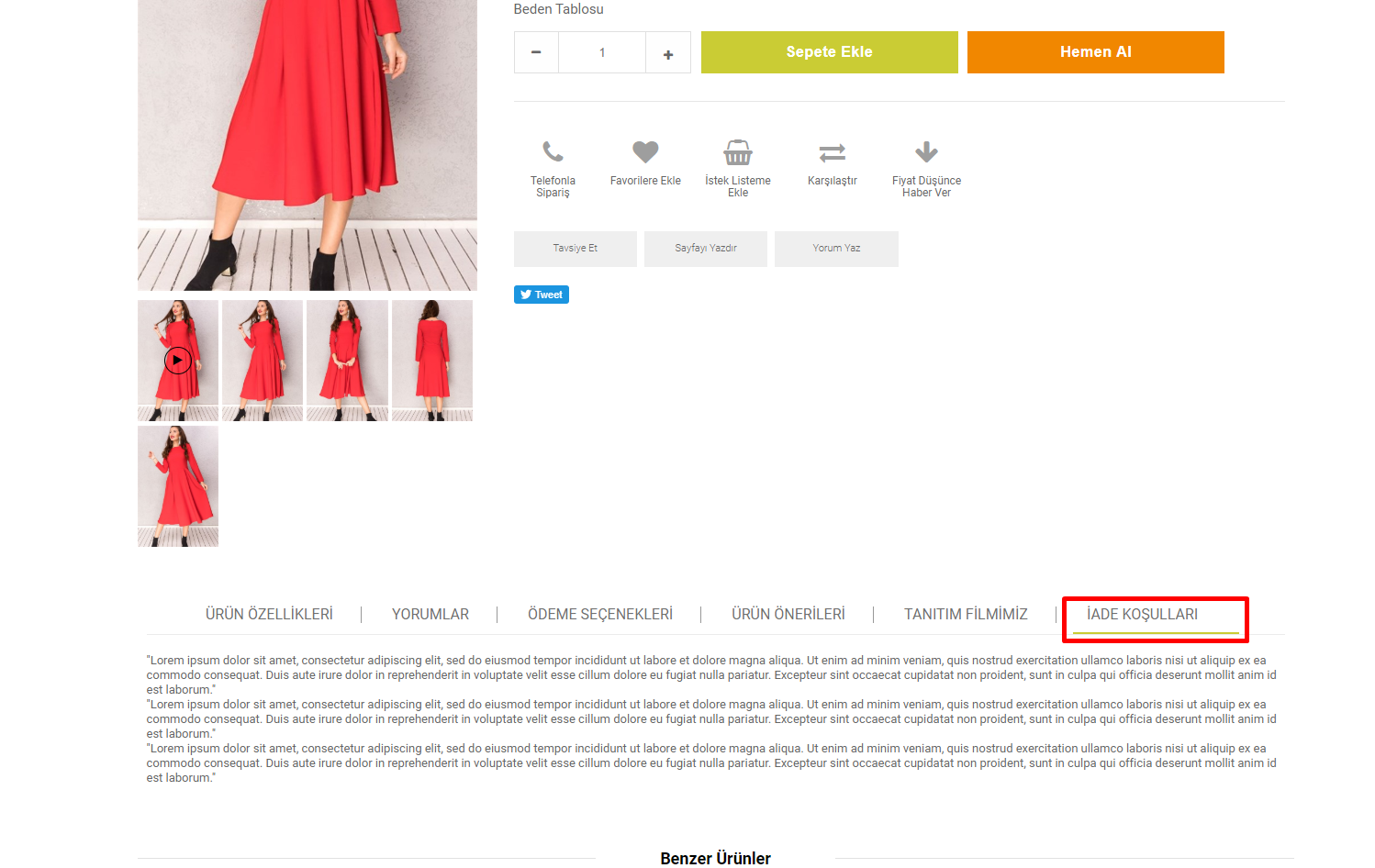Click the quantity input field
The height and width of the screenshot is (868, 1375).
coord(602,52)
